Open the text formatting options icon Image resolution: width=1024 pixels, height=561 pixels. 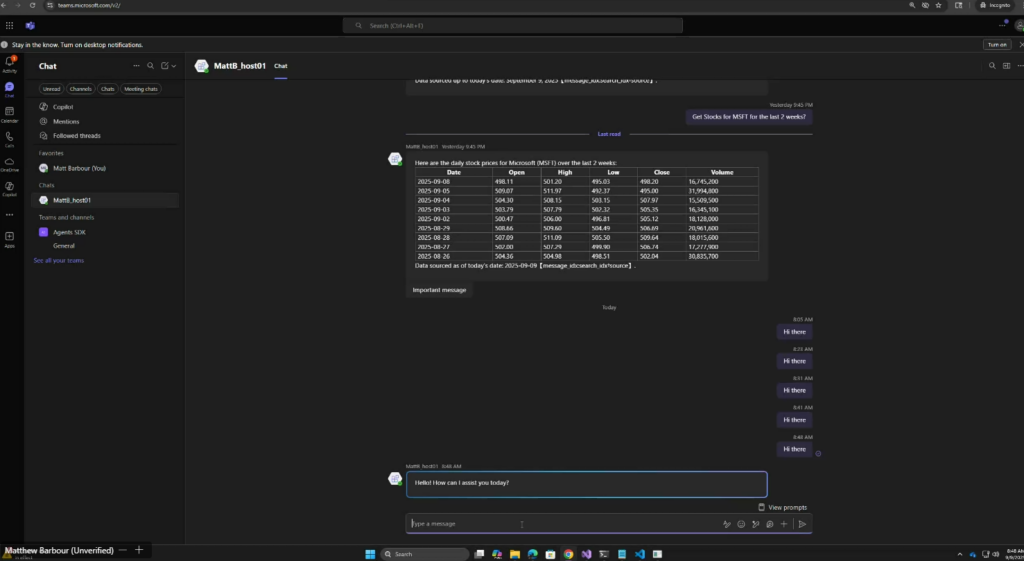pos(726,524)
